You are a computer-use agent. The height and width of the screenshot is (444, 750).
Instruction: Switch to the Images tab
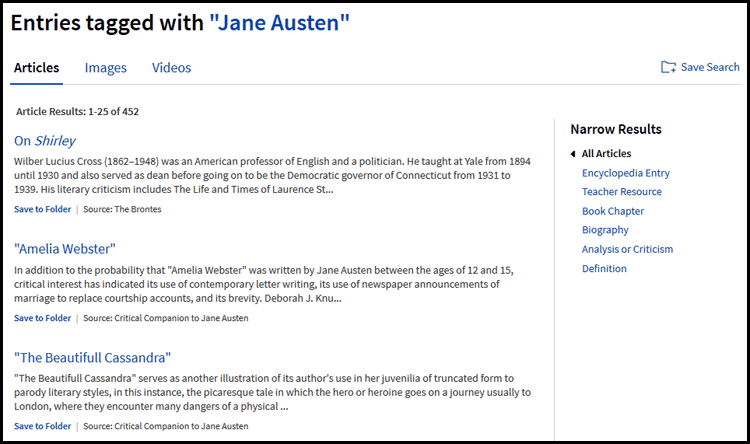point(106,68)
